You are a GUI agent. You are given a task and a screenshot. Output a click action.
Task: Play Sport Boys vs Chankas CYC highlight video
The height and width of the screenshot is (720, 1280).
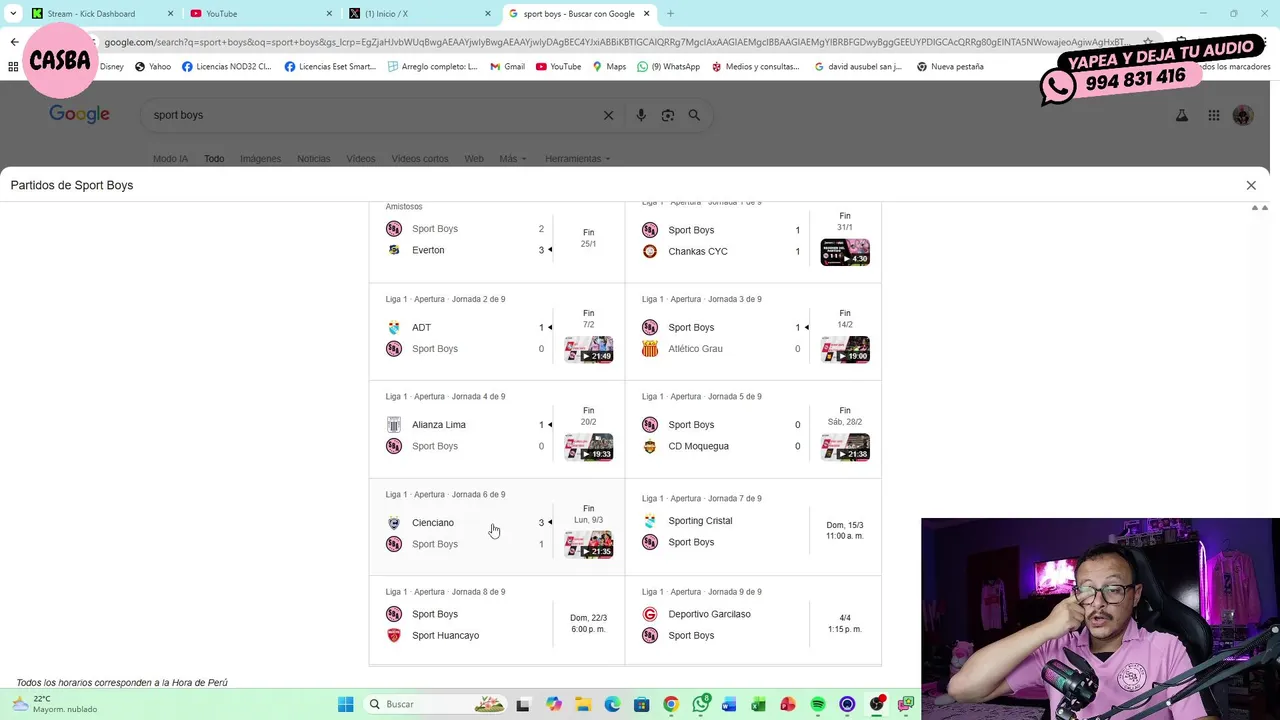pyautogui.click(x=845, y=252)
